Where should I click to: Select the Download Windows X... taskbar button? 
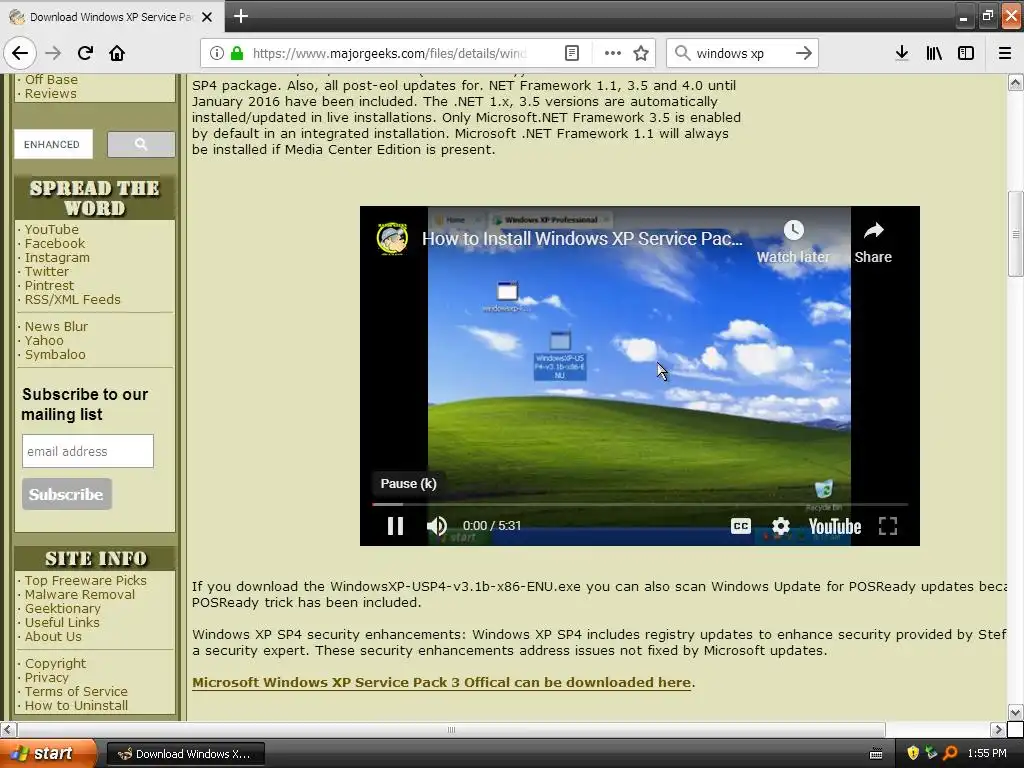click(x=185, y=754)
